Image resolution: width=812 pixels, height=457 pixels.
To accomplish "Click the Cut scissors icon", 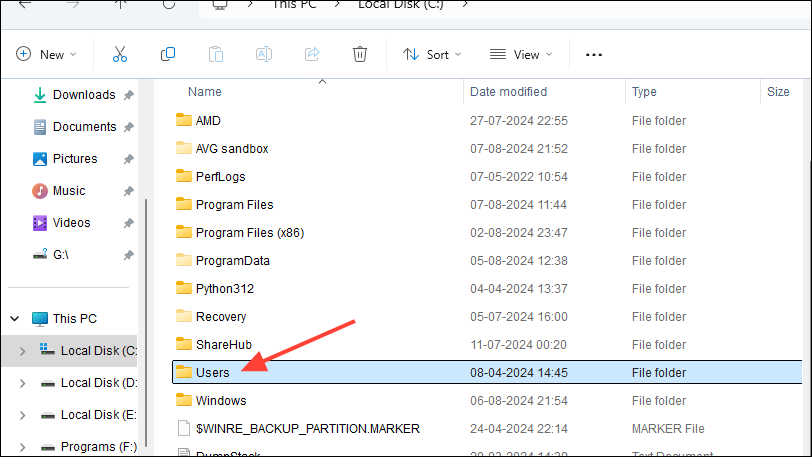I will (120, 54).
